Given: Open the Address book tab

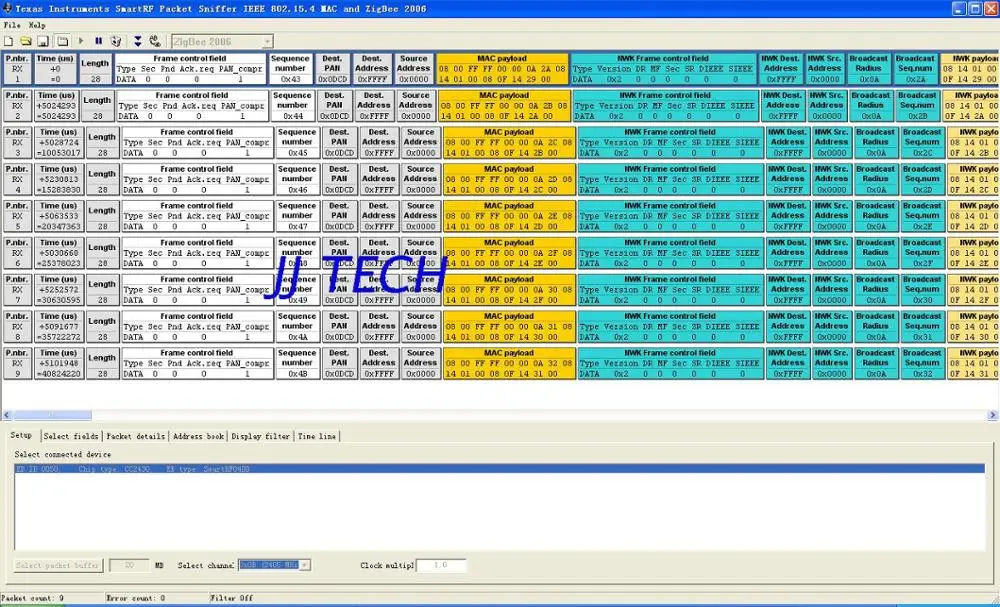Looking at the screenshot, I should coord(198,436).
